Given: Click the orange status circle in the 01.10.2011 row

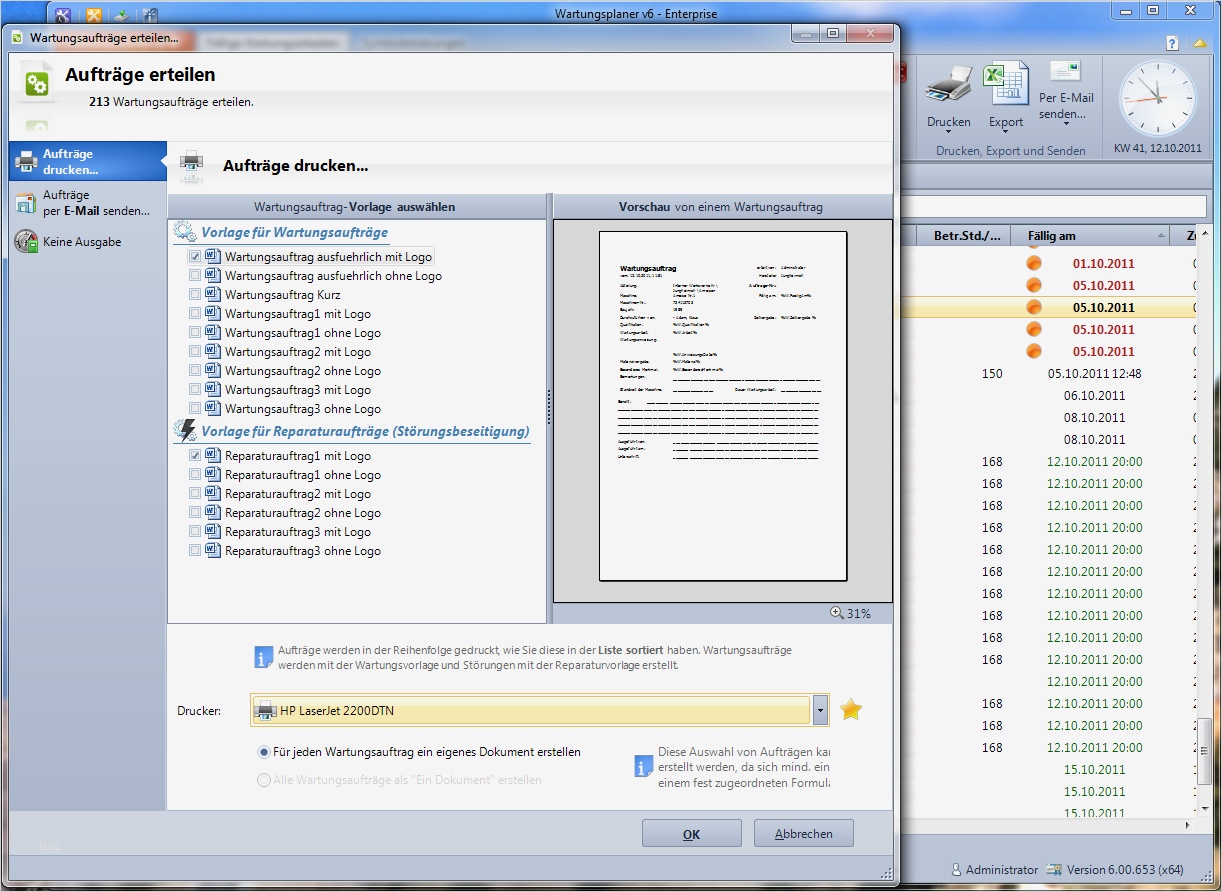Looking at the screenshot, I should click(x=1034, y=263).
